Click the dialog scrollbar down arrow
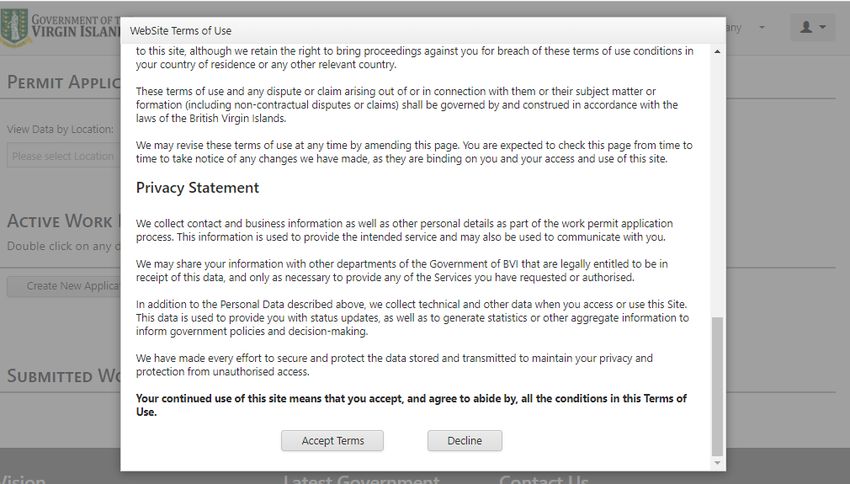The width and height of the screenshot is (850, 484). coord(717,463)
